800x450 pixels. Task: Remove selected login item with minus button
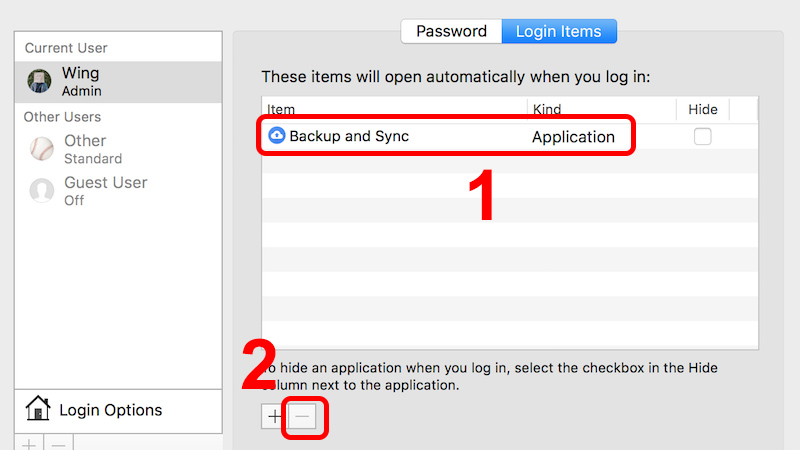point(302,417)
